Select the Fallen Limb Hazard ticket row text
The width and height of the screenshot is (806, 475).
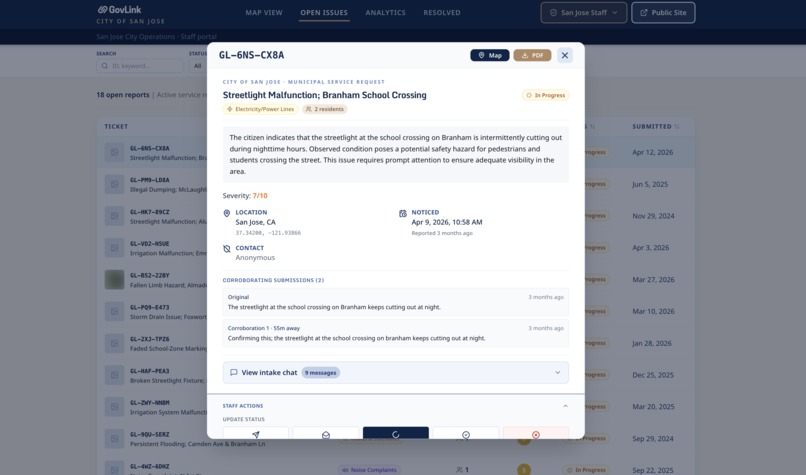click(168, 285)
